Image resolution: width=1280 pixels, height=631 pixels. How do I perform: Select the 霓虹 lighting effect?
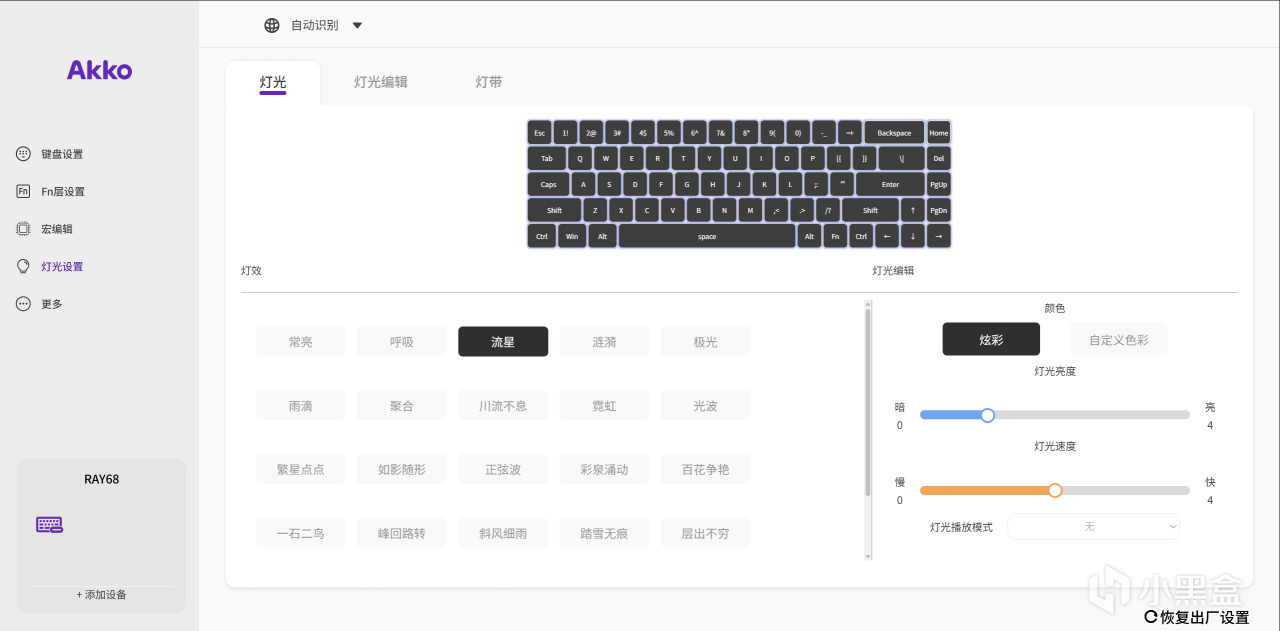[604, 406]
